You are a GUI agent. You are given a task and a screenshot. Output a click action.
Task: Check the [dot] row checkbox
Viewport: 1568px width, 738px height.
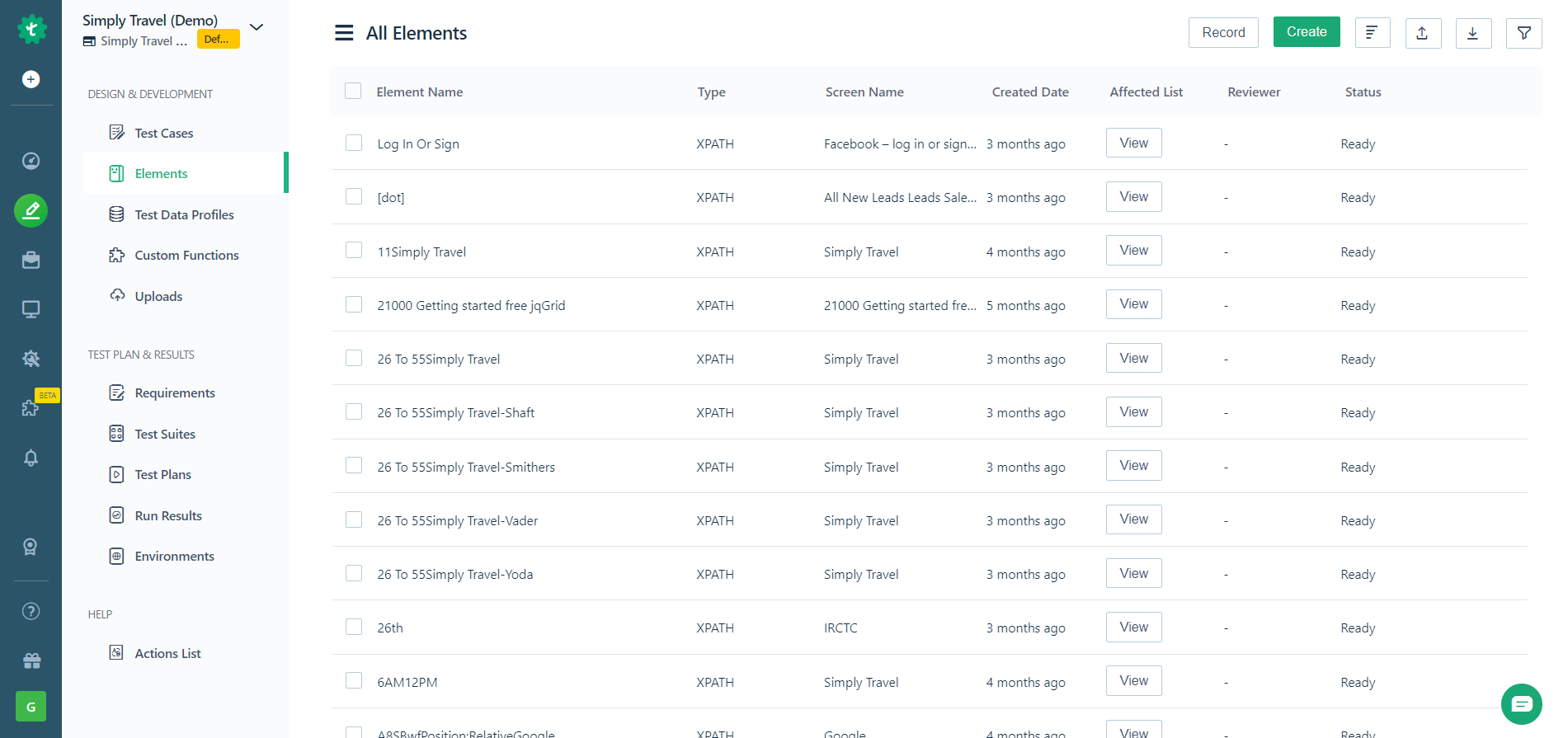point(354,196)
